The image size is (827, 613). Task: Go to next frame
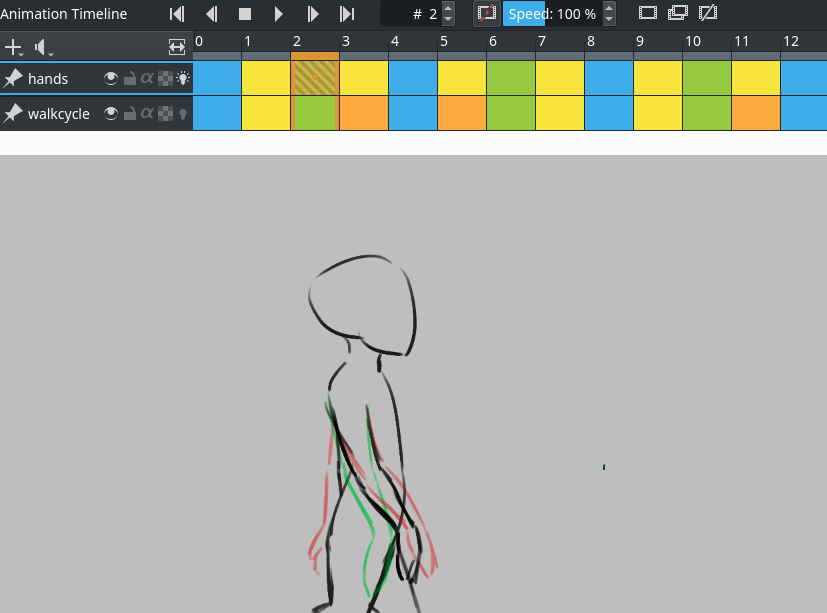tap(313, 14)
